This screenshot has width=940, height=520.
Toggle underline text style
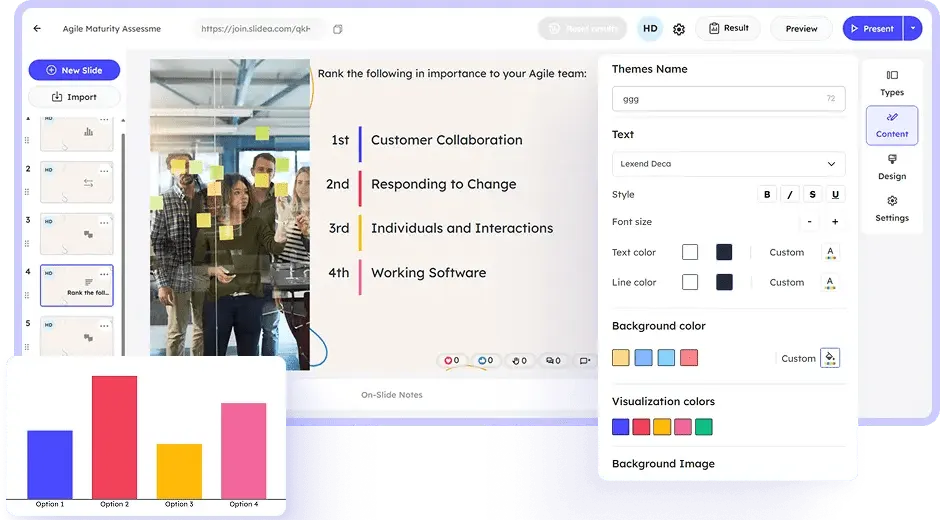pyautogui.click(x=835, y=195)
